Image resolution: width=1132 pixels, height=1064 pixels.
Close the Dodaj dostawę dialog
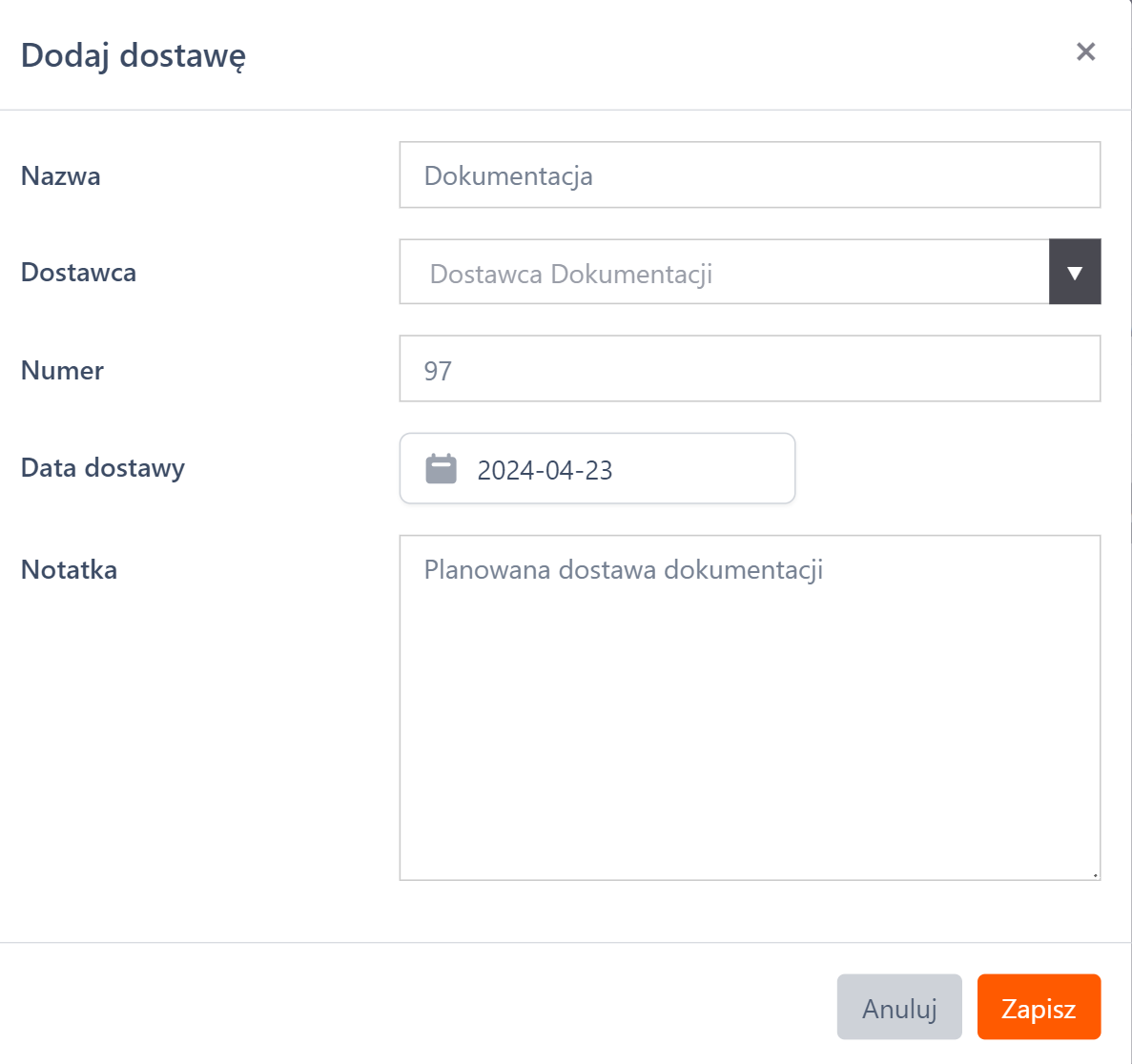coord(1085,52)
